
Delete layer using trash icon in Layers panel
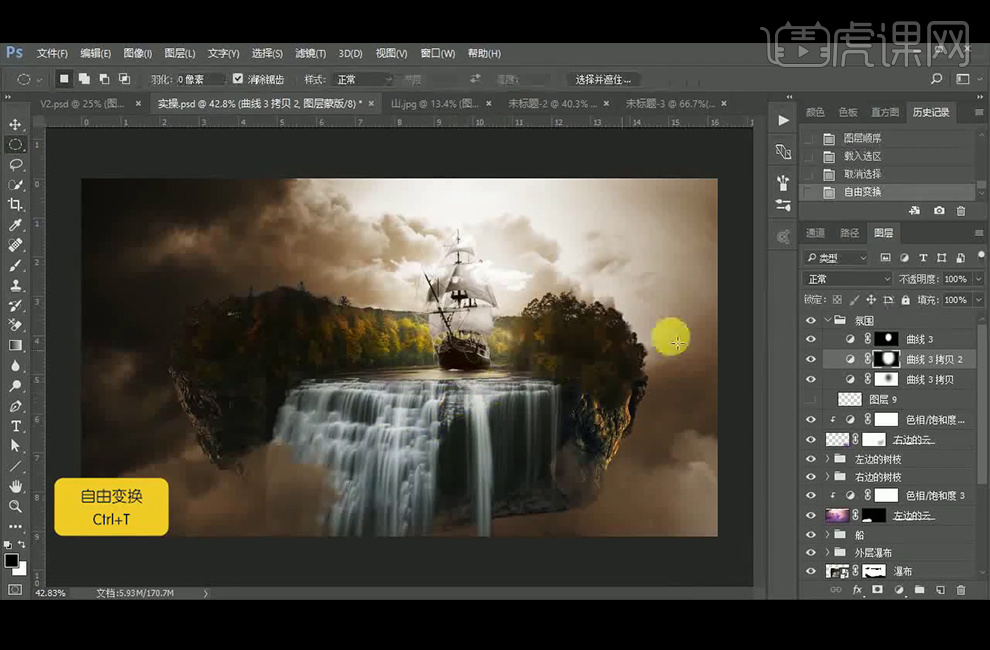[x=960, y=590]
